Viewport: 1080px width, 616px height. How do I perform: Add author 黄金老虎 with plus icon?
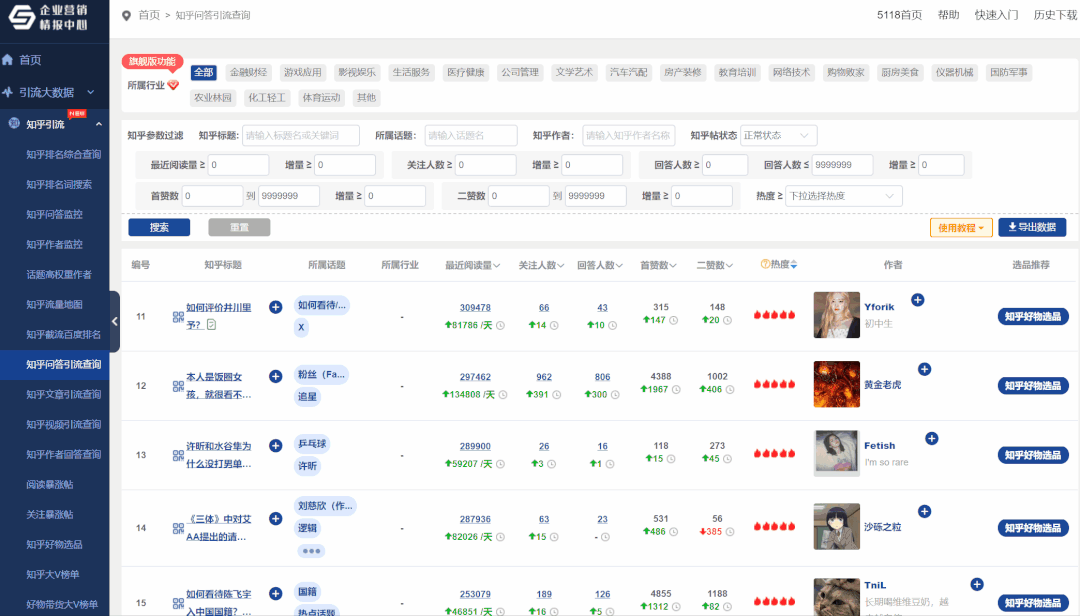[x=924, y=369]
